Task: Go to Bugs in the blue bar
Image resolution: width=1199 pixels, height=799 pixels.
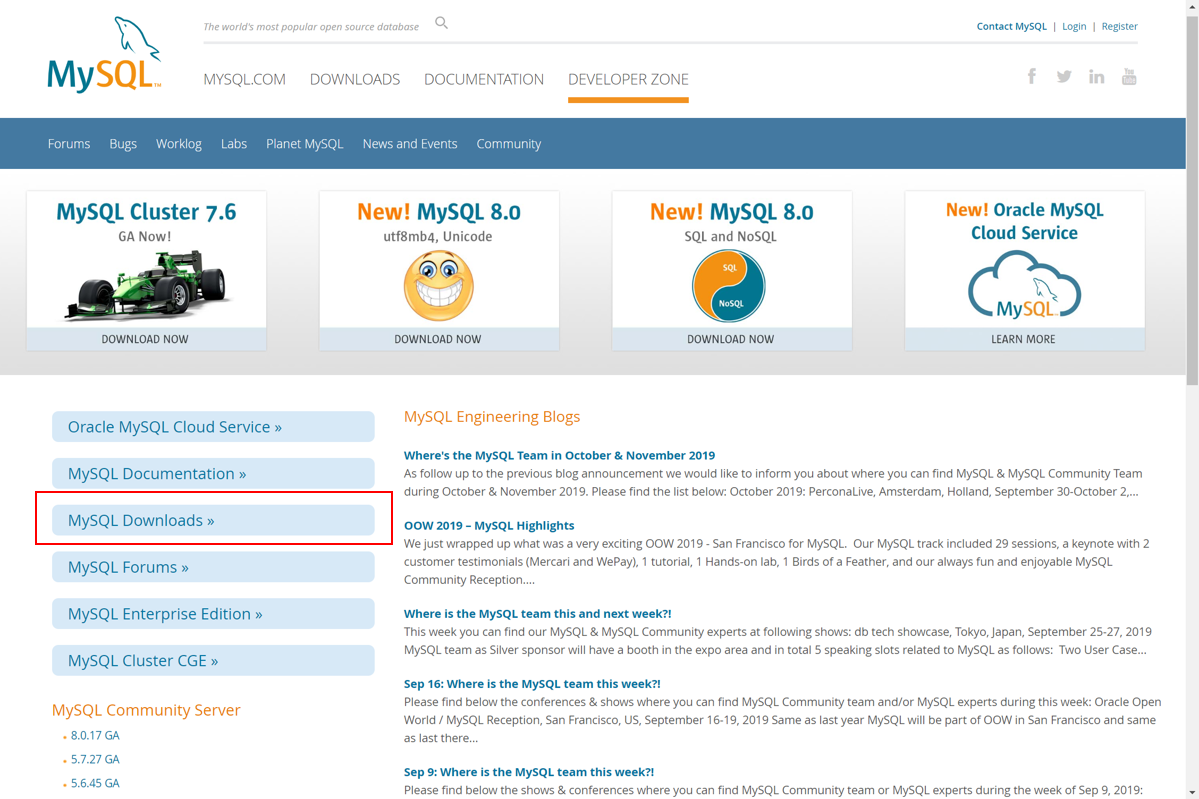Action: (x=123, y=144)
